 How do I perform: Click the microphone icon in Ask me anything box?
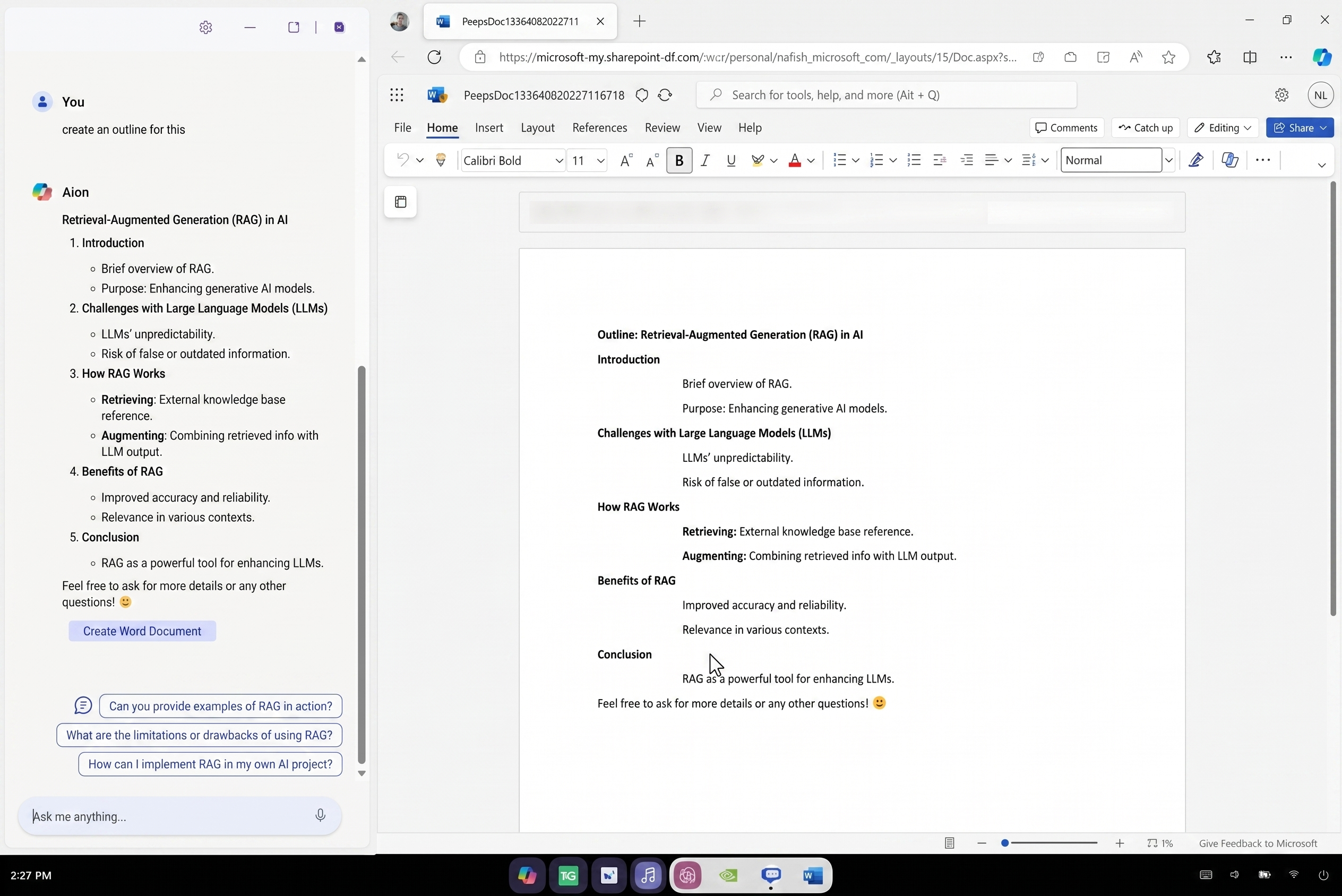click(x=320, y=815)
